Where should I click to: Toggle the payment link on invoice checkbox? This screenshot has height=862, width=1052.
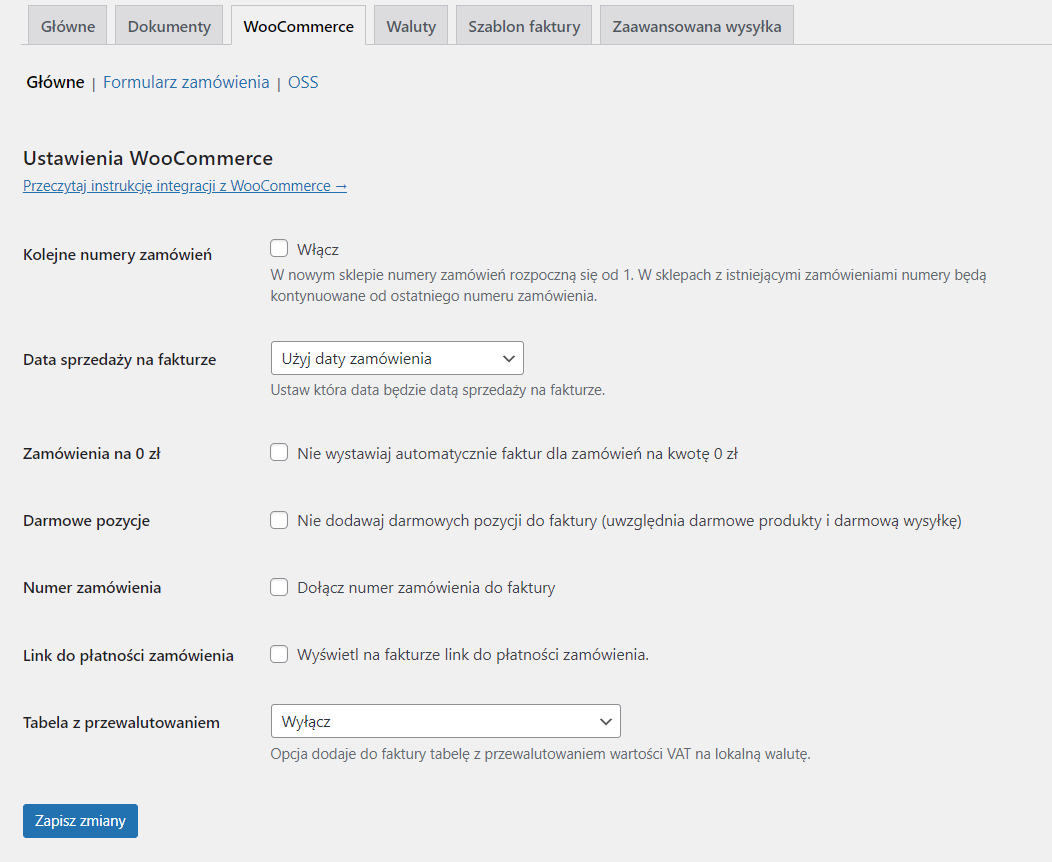tap(279, 654)
